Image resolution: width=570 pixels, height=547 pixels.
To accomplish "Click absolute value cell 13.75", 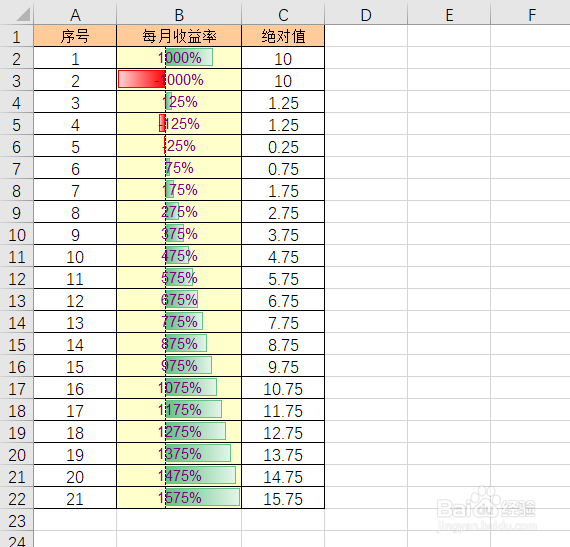I will (x=283, y=454).
